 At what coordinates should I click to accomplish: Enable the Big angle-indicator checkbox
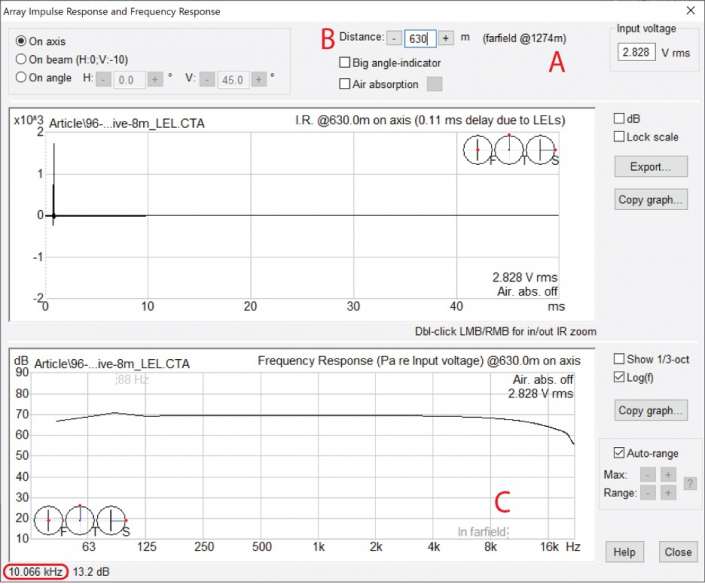pos(345,63)
